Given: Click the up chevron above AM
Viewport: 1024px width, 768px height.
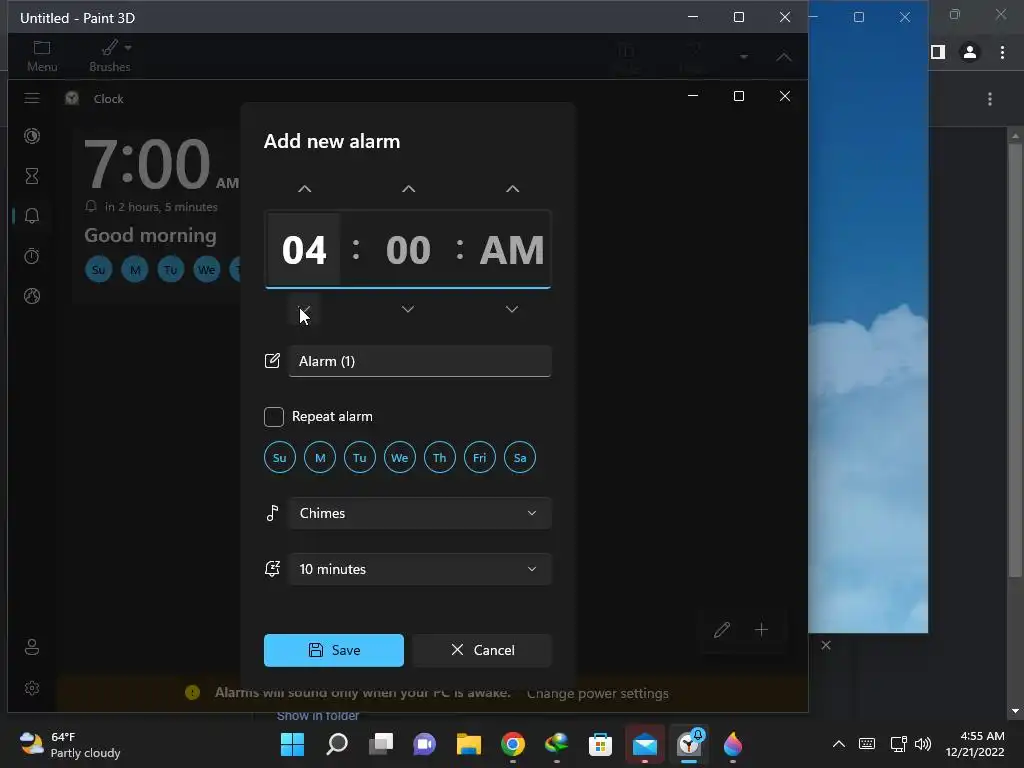Looking at the screenshot, I should pos(513,189).
